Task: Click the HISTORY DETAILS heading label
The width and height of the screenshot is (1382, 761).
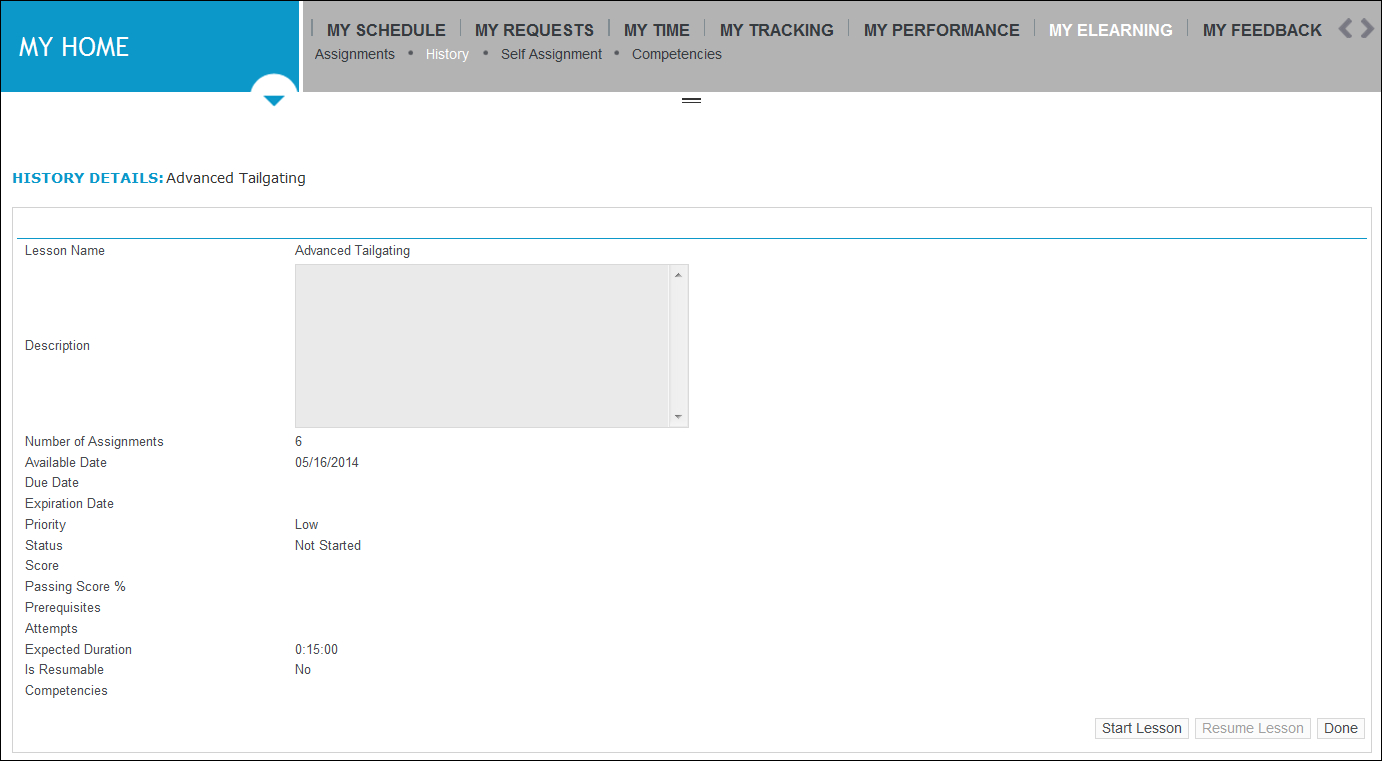Action: click(x=88, y=178)
